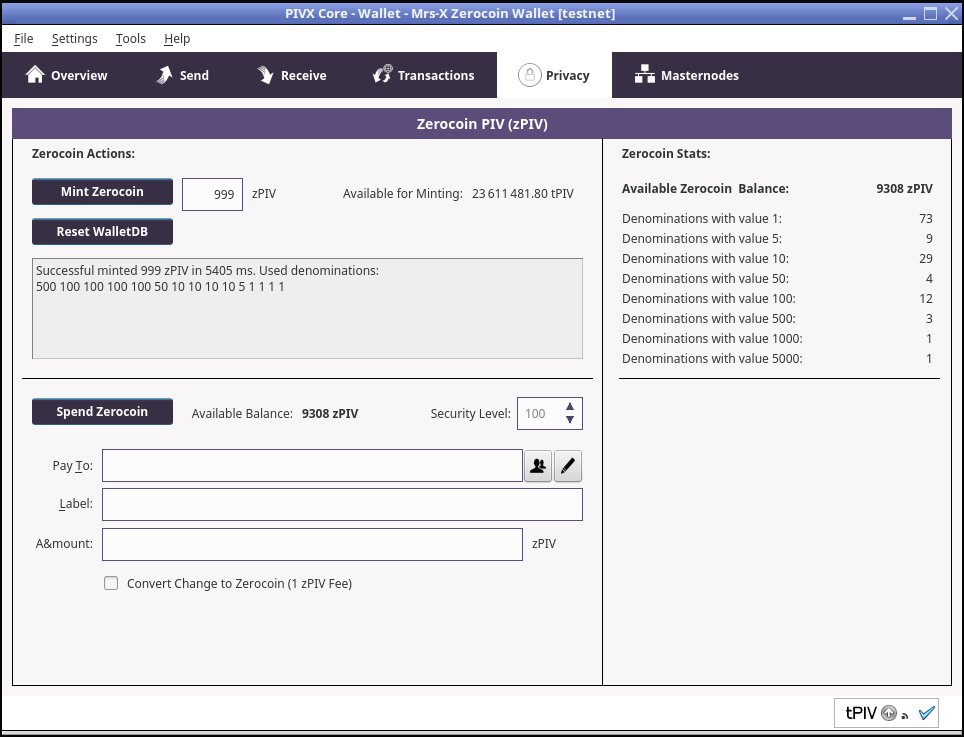Viewport: 964px width, 737px height.
Task: Click the '23 611 481.80 tPIV' minting amount
Action: coord(523,194)
